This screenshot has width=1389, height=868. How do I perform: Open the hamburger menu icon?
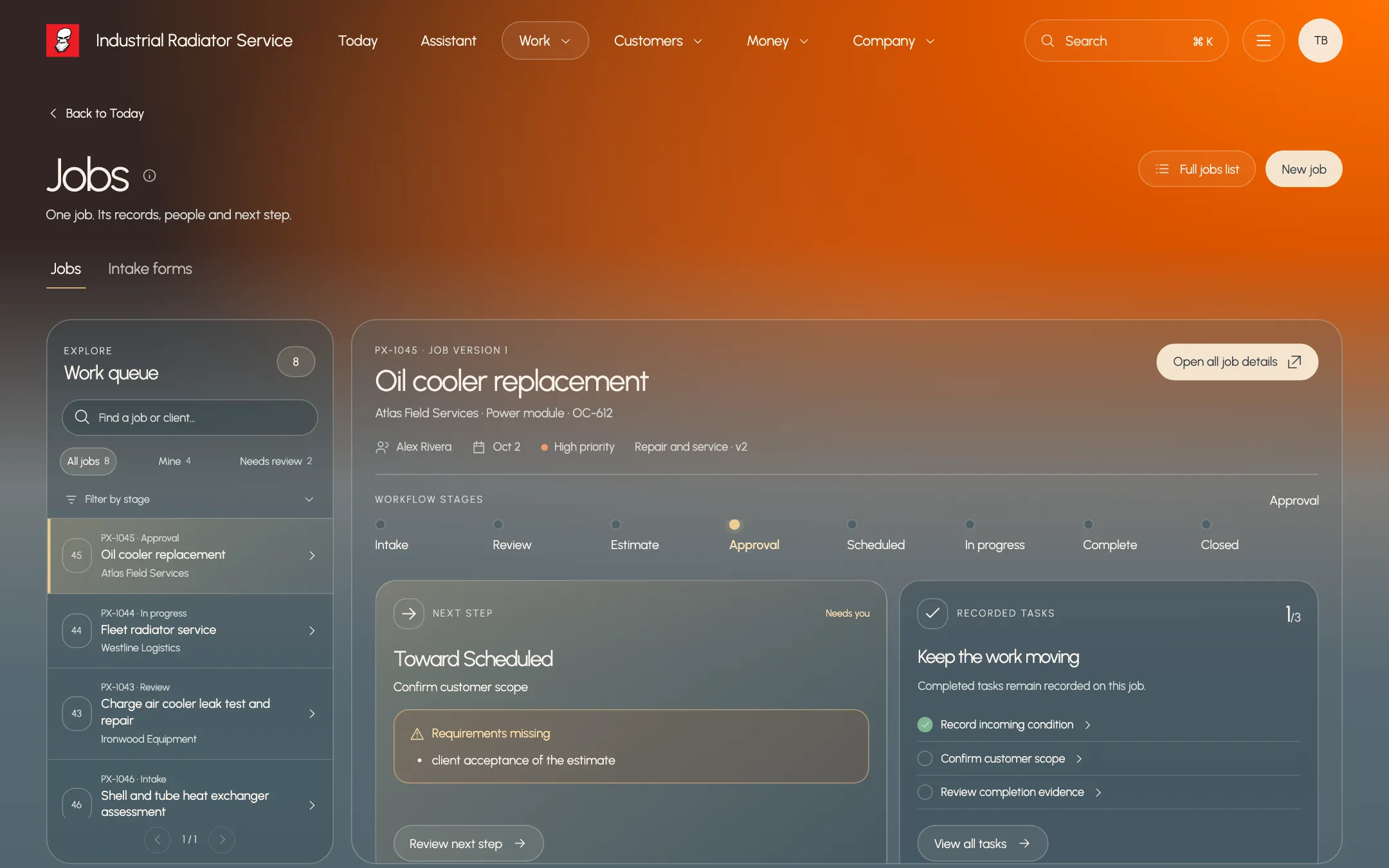pos(1263,41)
